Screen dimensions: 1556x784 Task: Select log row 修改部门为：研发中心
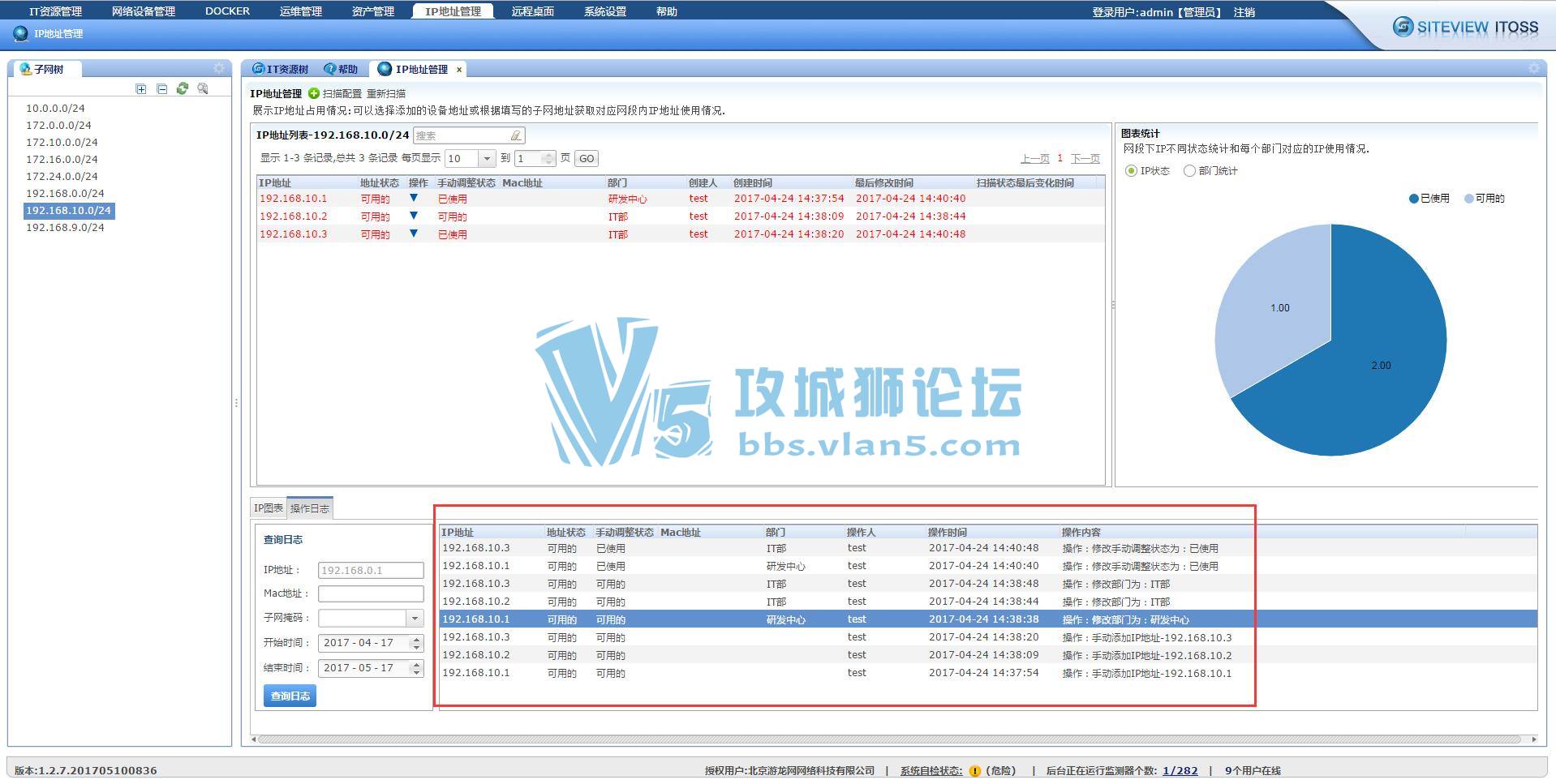pos(988,619)
